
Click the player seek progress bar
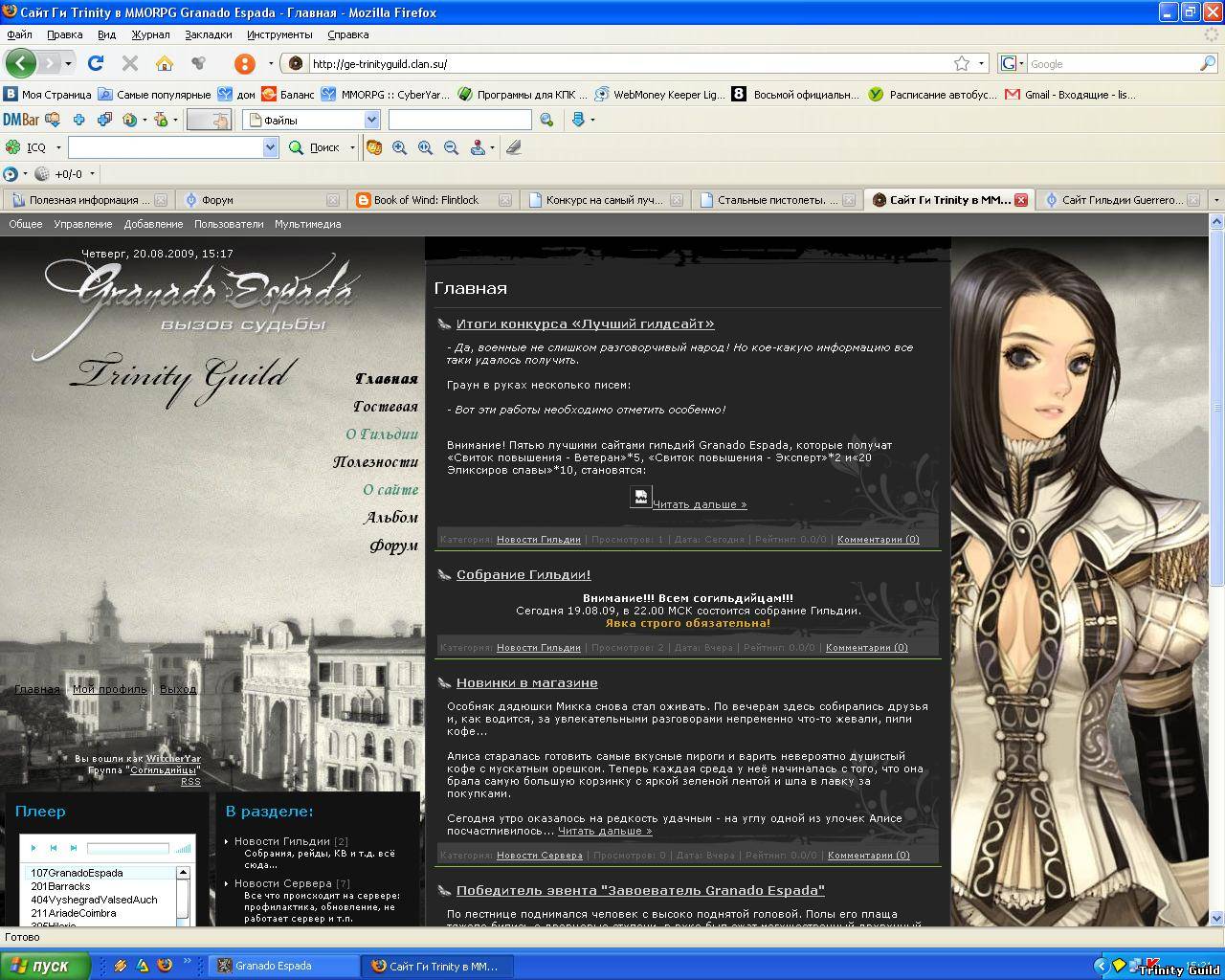(x=127, y=848)
